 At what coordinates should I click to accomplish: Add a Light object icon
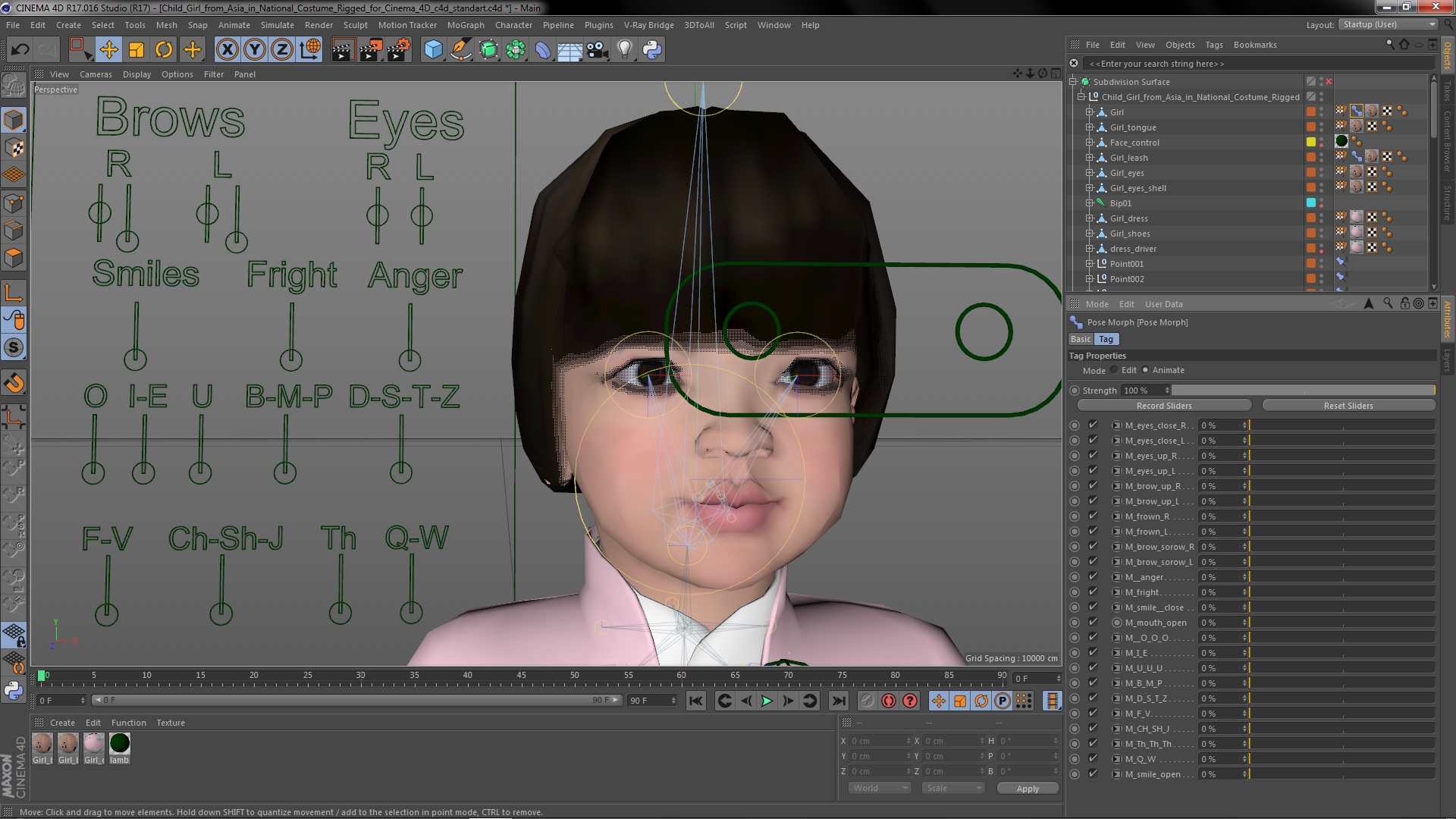pyautogui.click(x=624, y=50)
